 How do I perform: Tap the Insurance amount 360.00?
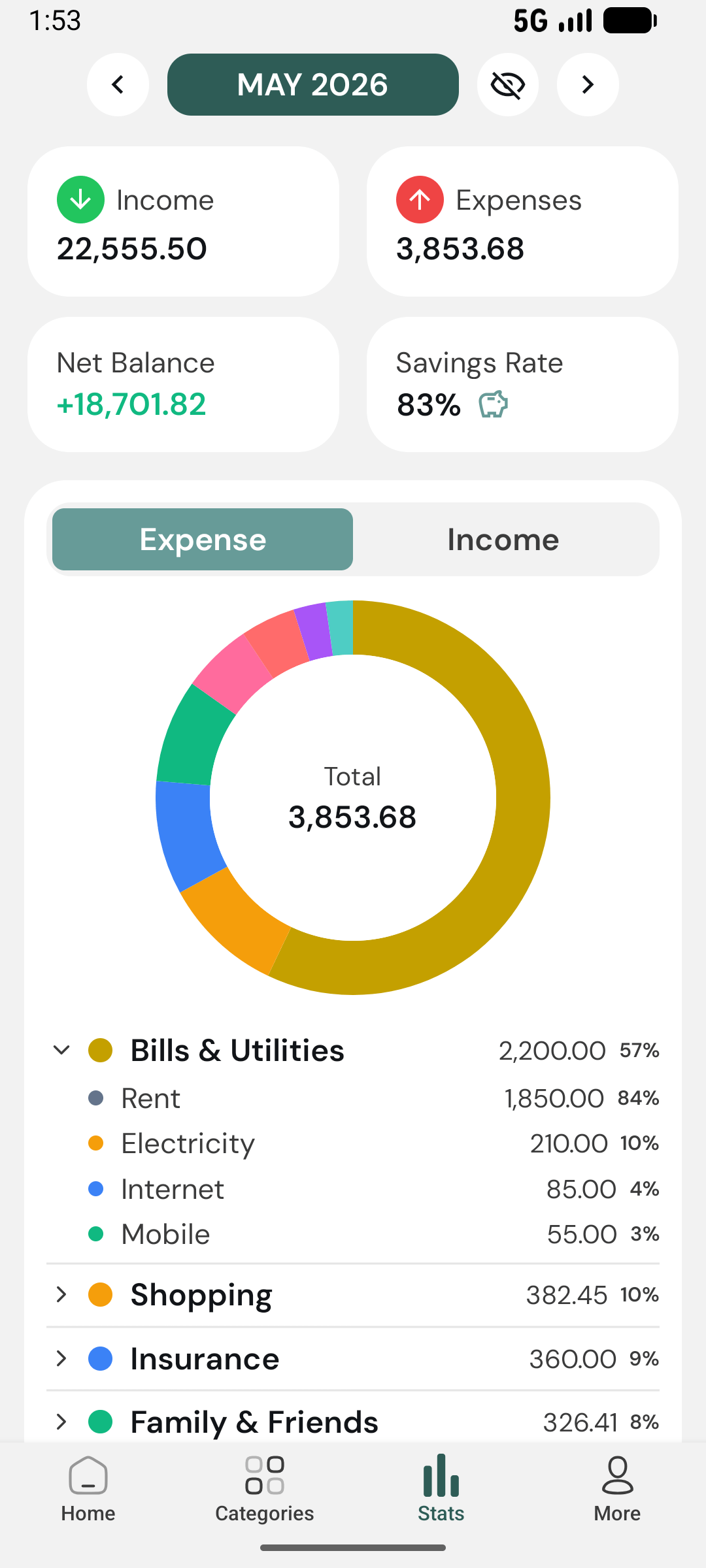(573, 1359)
